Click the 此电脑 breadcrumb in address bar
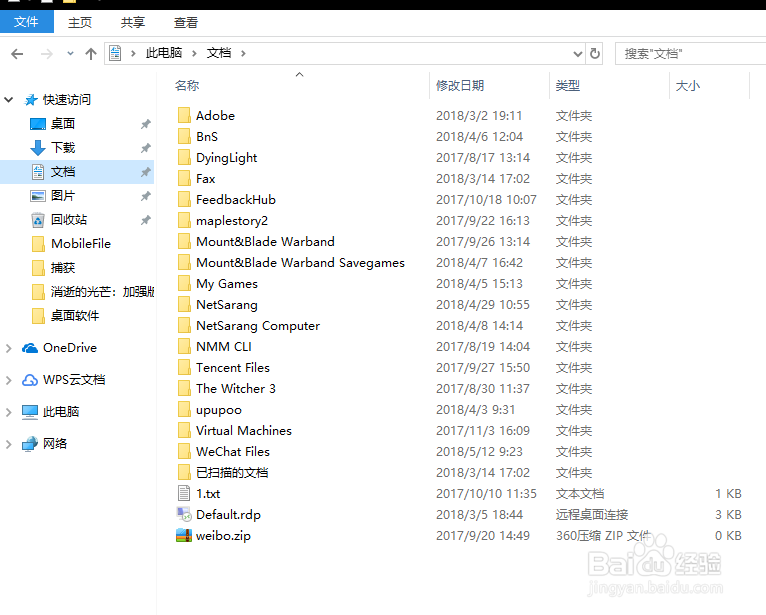The height and width of the screenshot is (615, 766). click(164, 53)
